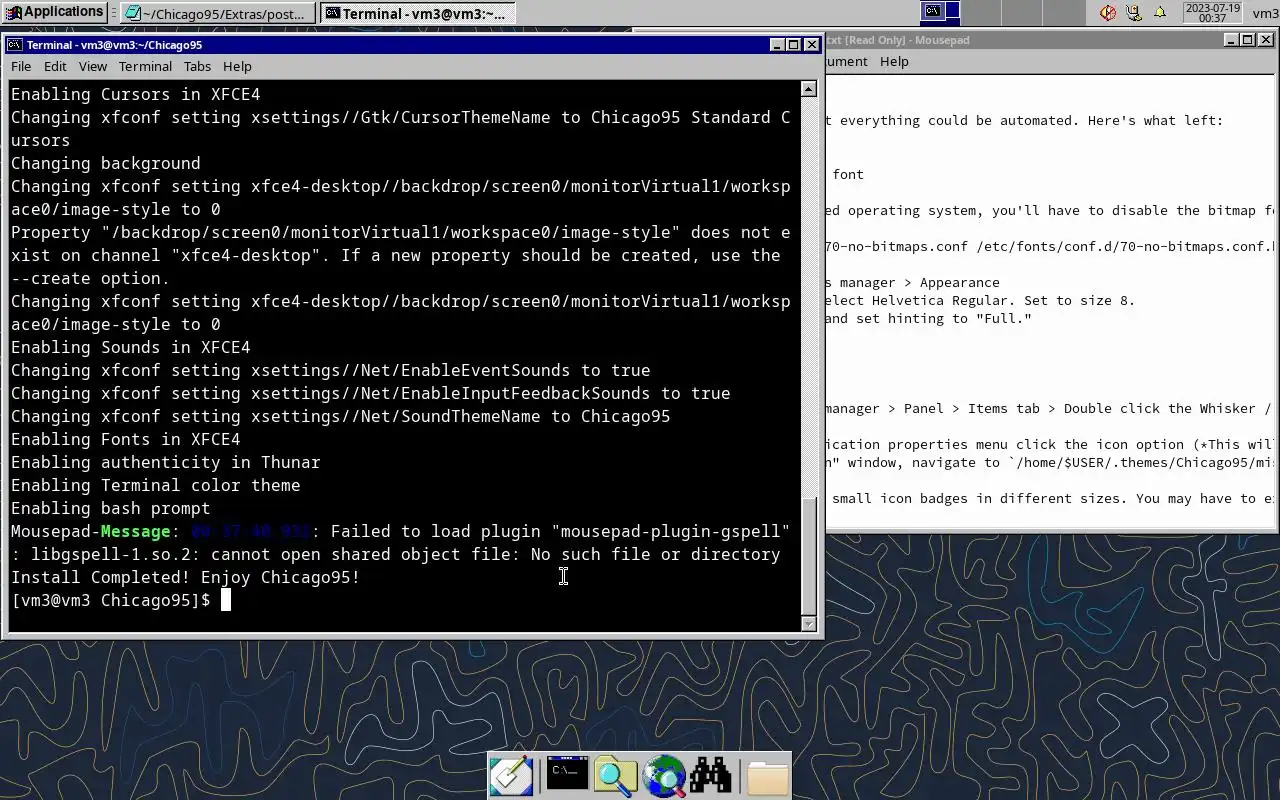
Task: Click the 'Double click the Whisker' line in Mousepad
Action: click(1159, 408)
